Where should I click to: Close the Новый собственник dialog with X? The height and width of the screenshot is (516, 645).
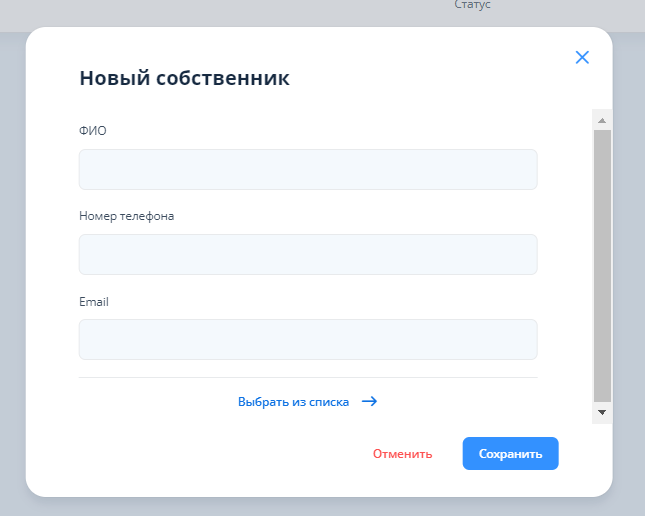point(582,58)
